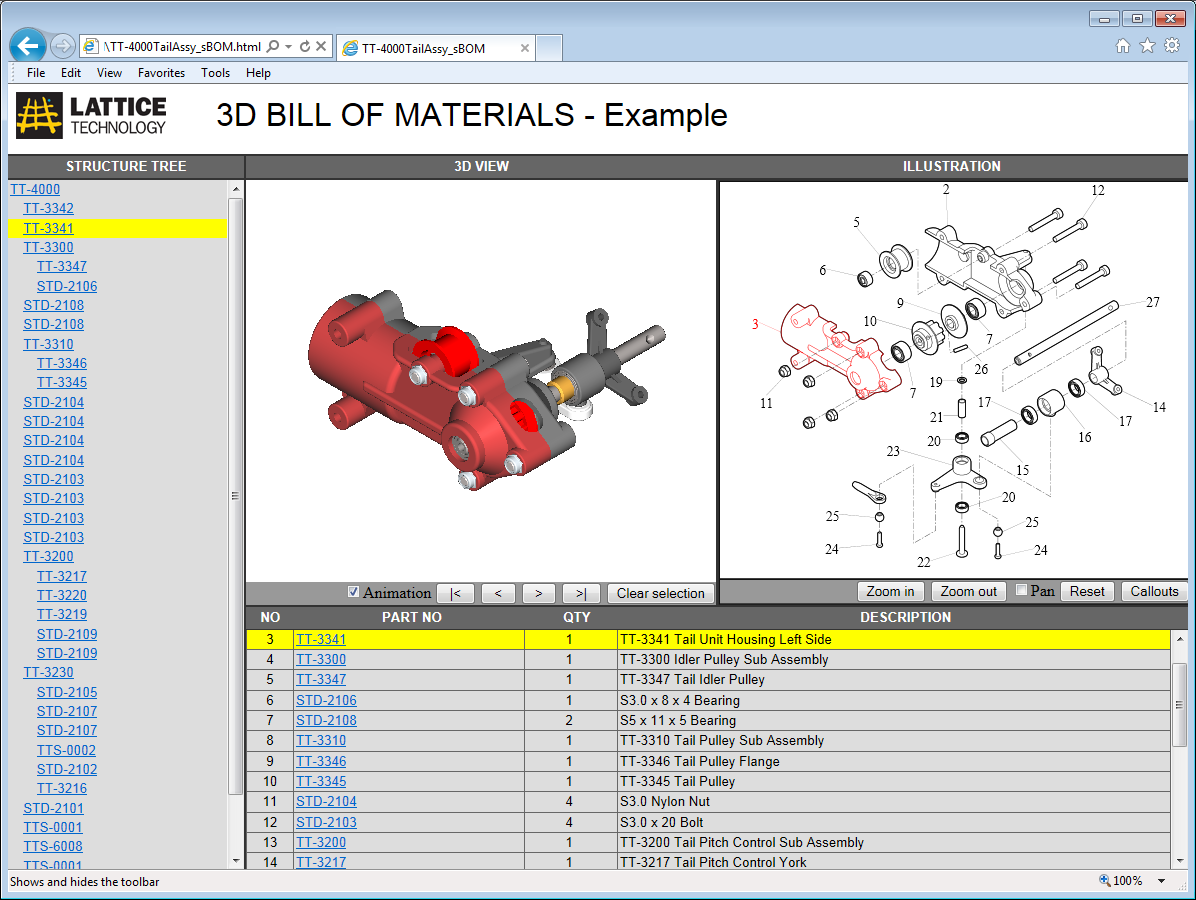
Task: Click the browser Forward arrow button
Action: tap(63, 47)
